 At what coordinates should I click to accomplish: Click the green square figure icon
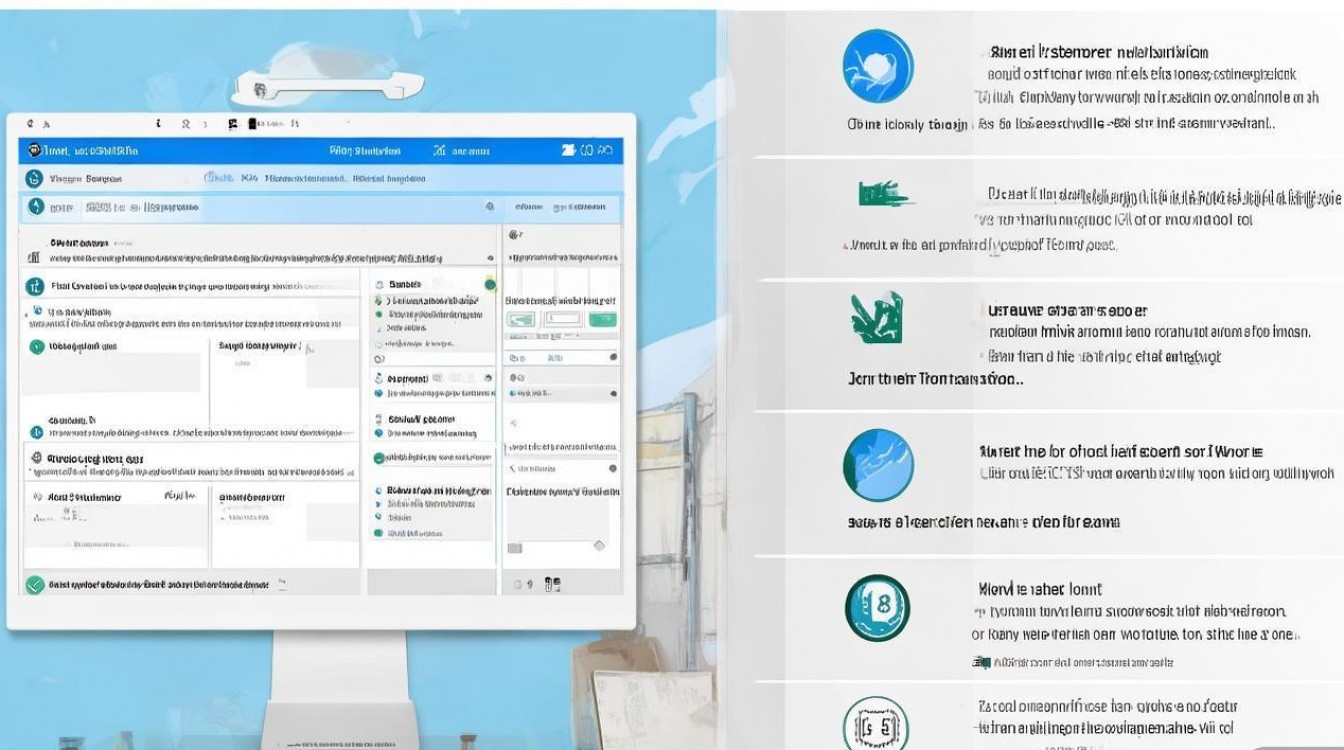click(877, 318)
